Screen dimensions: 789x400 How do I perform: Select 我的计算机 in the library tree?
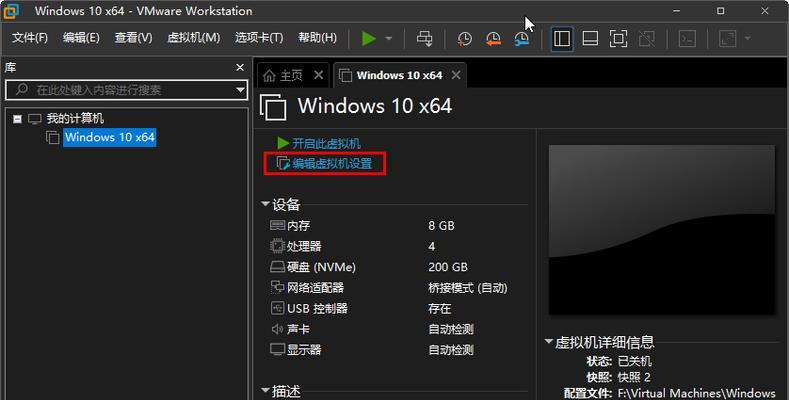click(75, 119)
